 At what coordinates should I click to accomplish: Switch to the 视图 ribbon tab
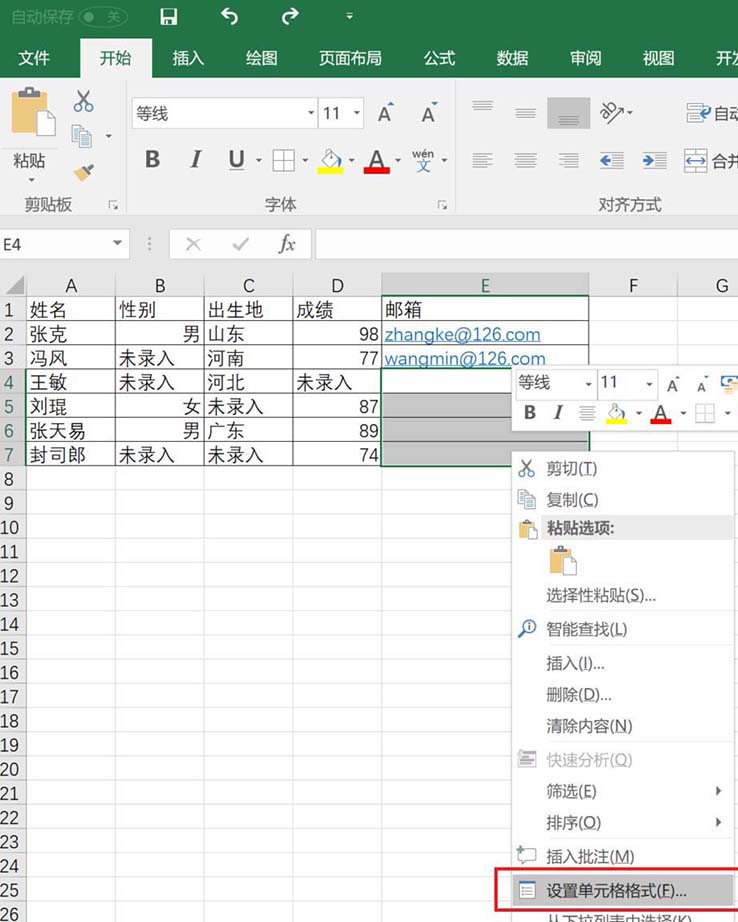tap(659, 58)
